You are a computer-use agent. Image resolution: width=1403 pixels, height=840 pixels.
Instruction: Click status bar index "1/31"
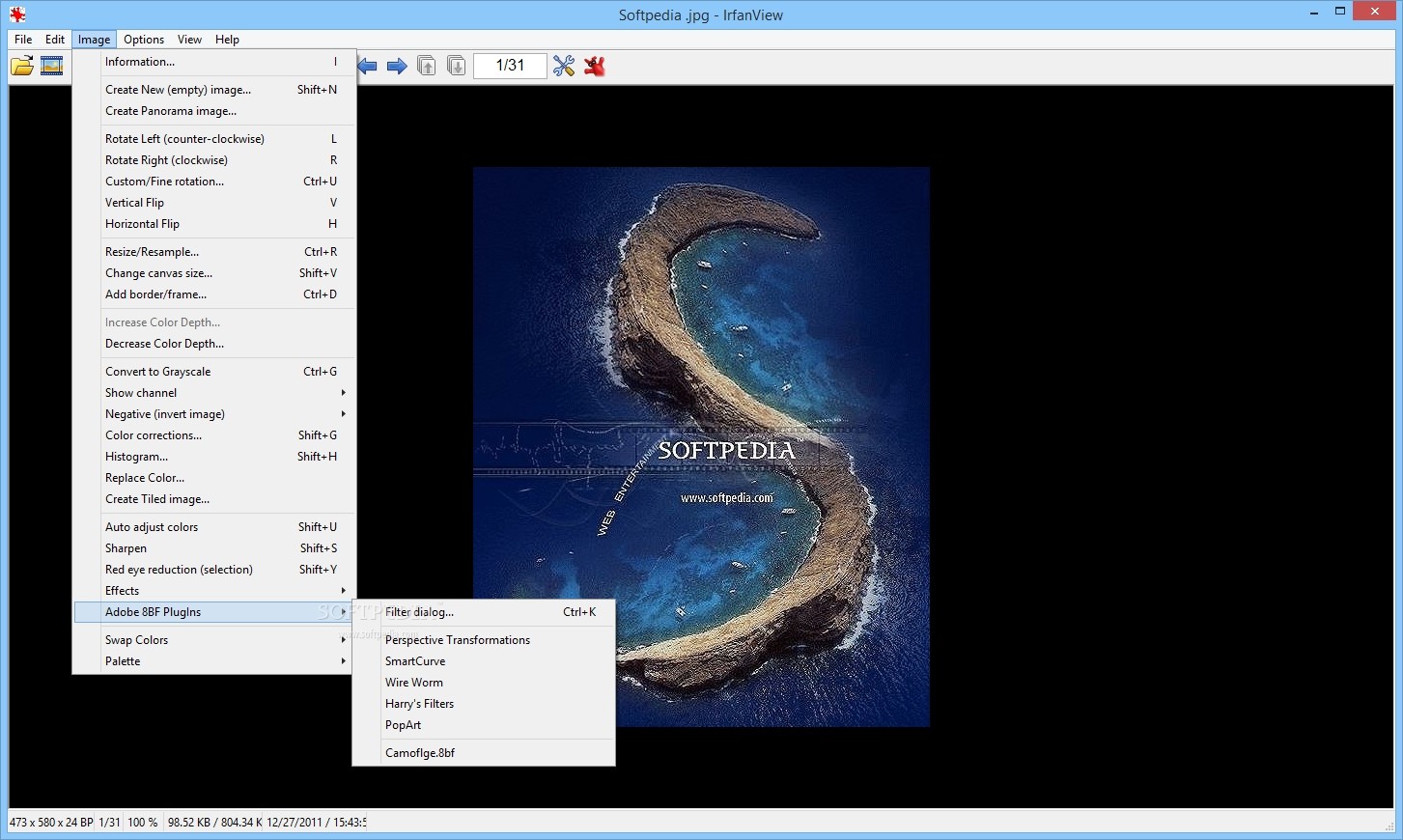click(x=110, y=823)
